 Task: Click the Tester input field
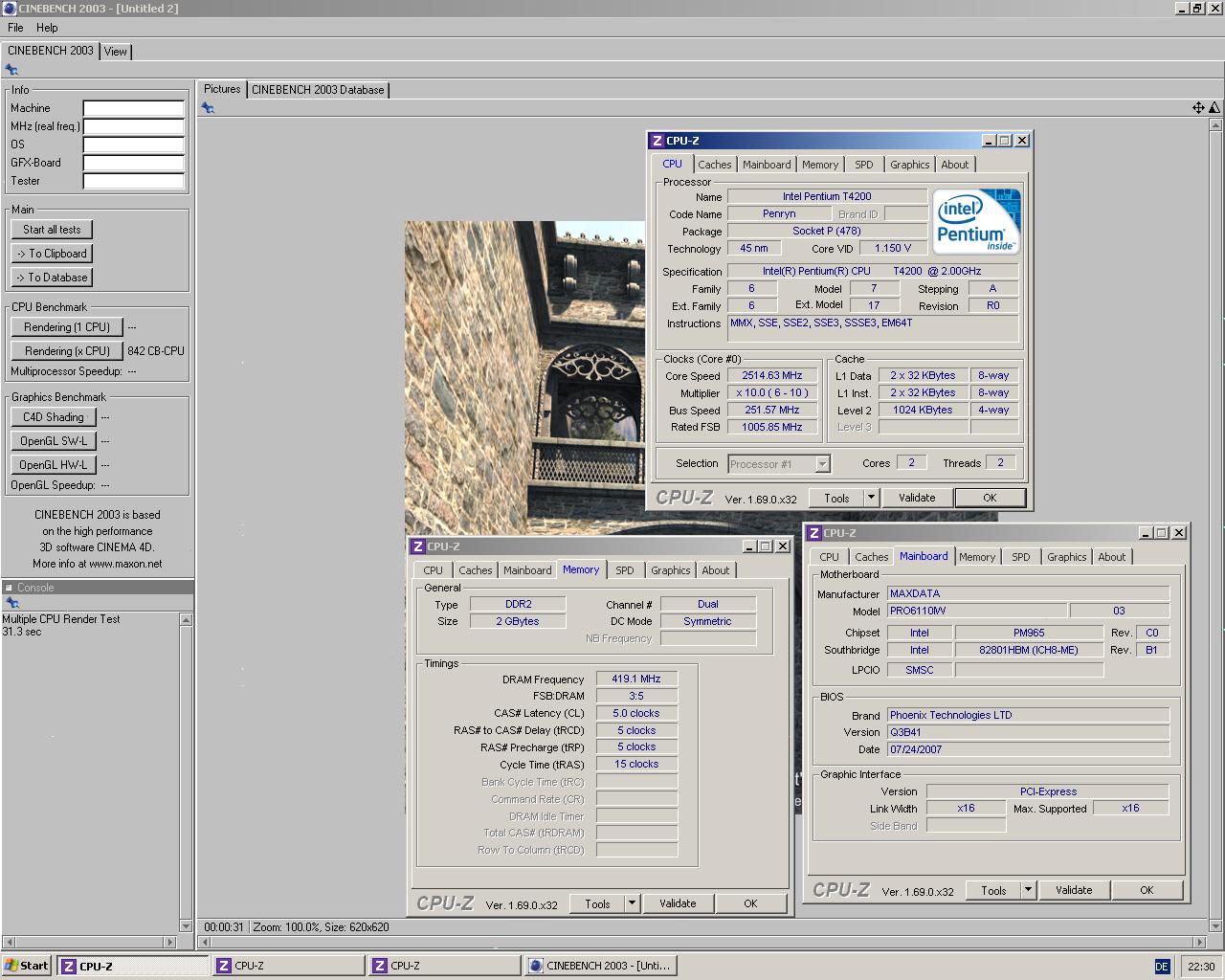click(x=133, y=181)
